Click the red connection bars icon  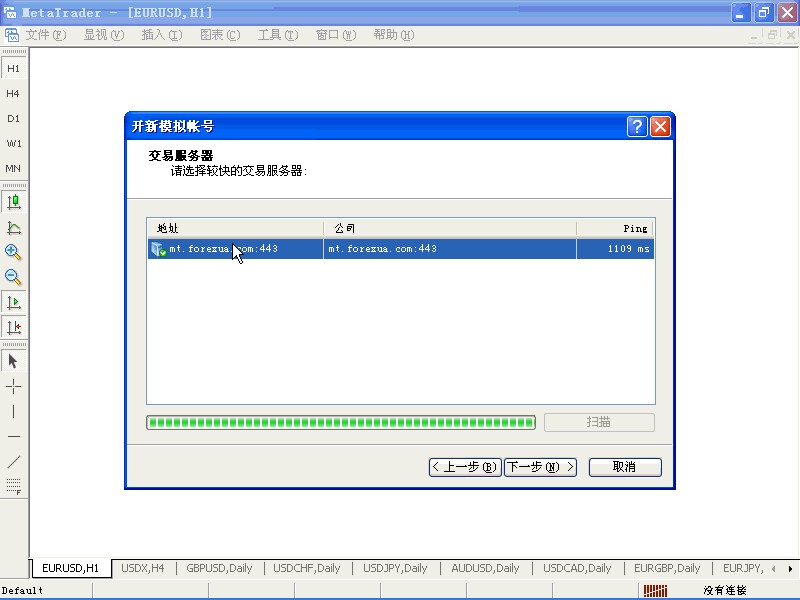coord(655,591)
